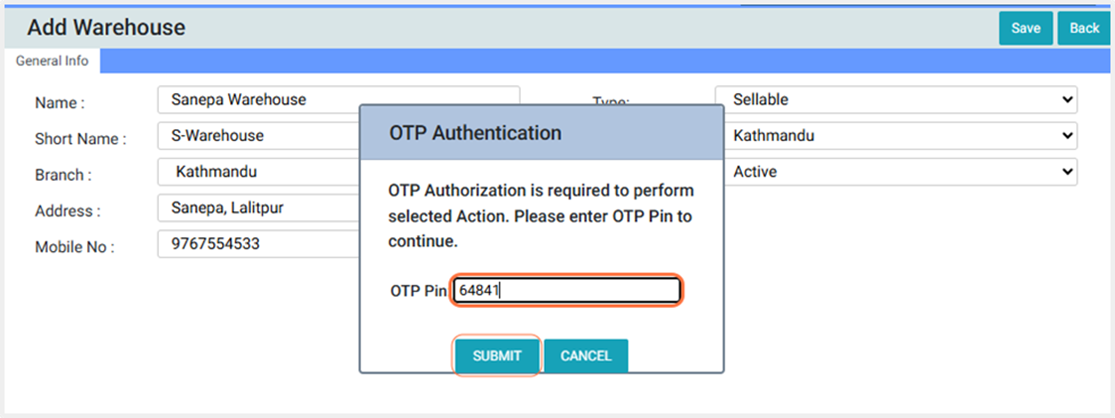Submit the OTP pin
The image size is (1115, 418).
click(497, 356)
